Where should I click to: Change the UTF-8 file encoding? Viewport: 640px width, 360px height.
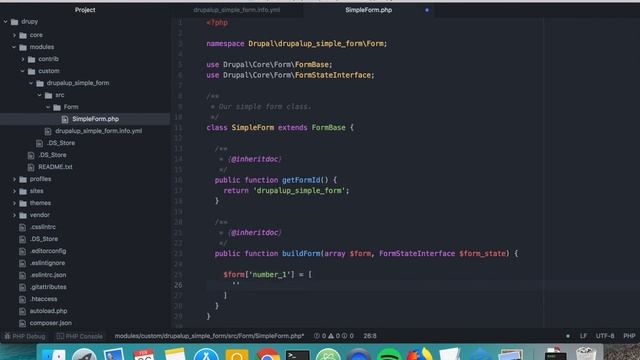coord(605,336)
